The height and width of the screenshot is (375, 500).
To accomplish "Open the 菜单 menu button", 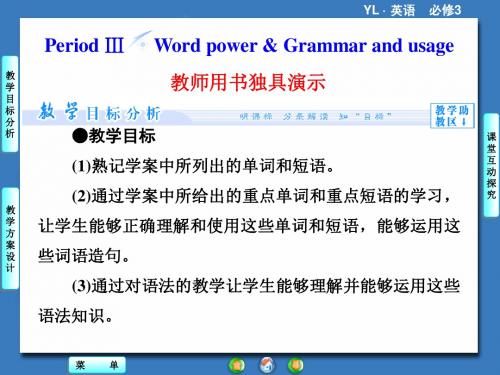I will [x=97, y=365].
